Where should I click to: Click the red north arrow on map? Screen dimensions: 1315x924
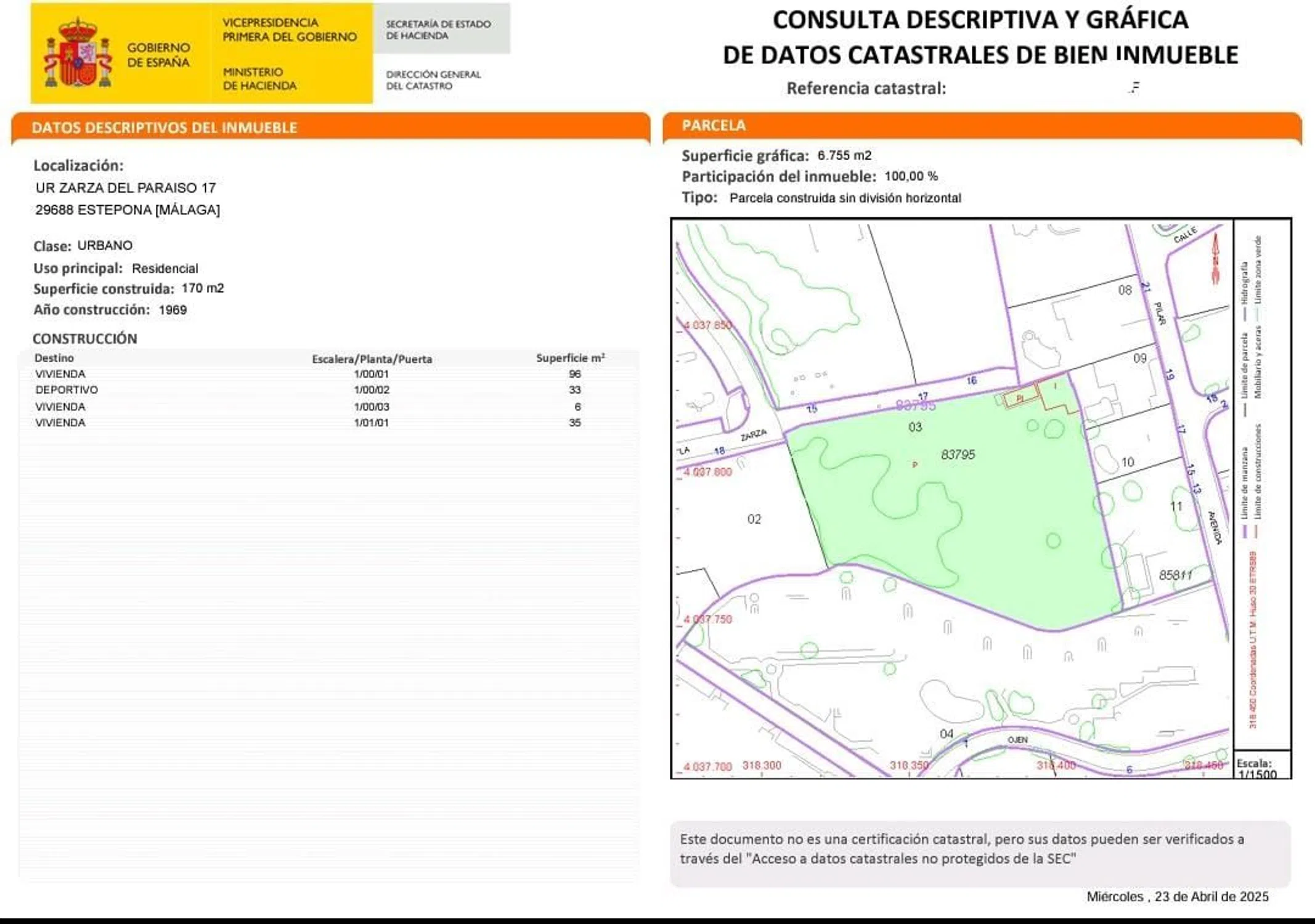pyautogui.click(x=1216, y=258)
